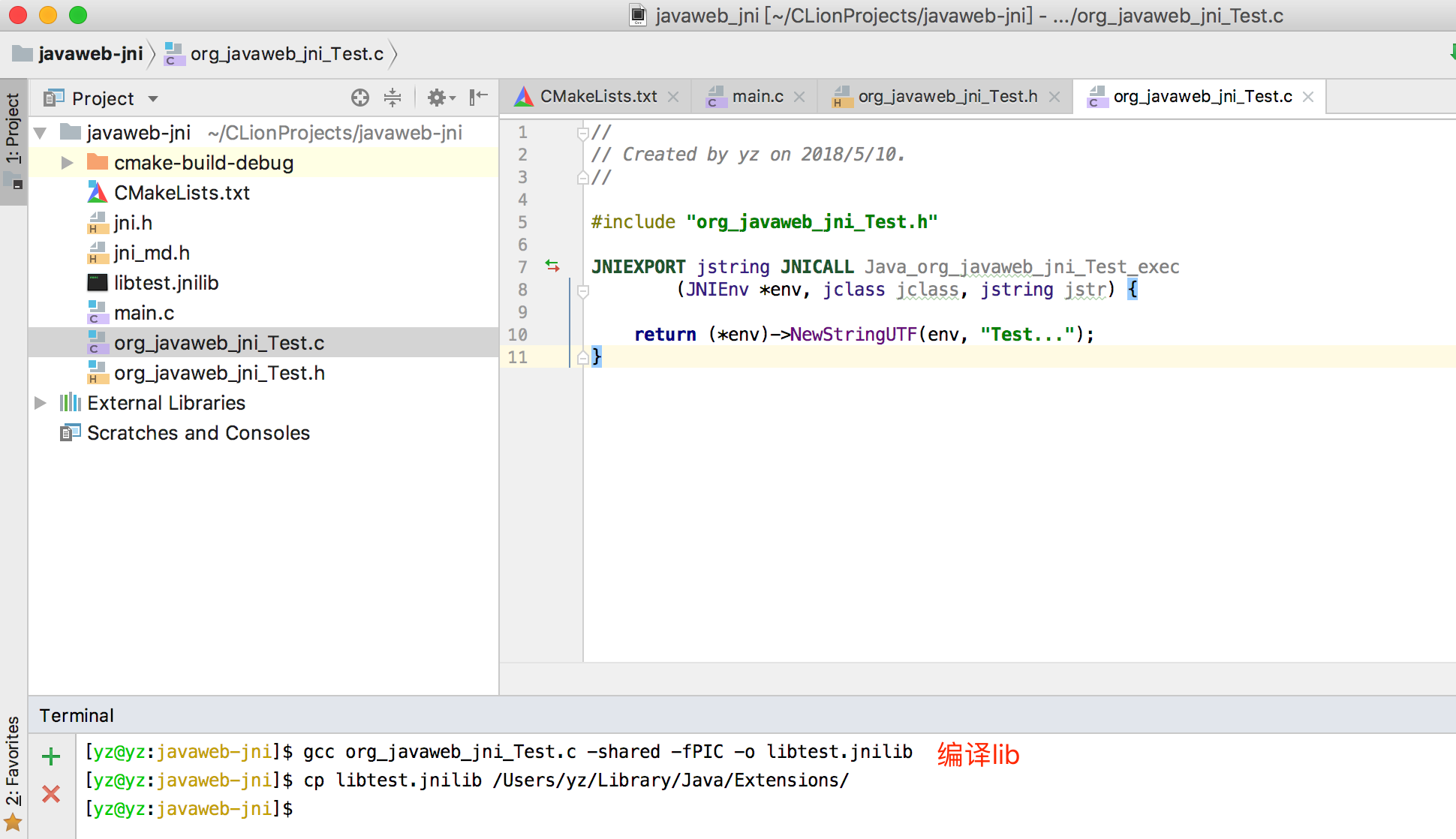Click the "Created by yz" comment line
This screenshot has height=839, width=1456.
748,155
